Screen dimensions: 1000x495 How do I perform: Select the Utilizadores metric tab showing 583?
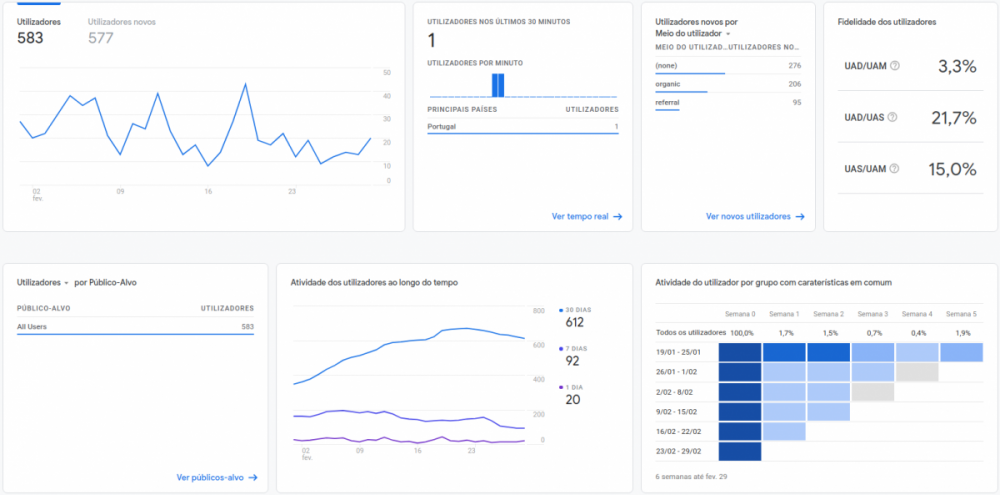pyautogui.click(x=38, y=30)
